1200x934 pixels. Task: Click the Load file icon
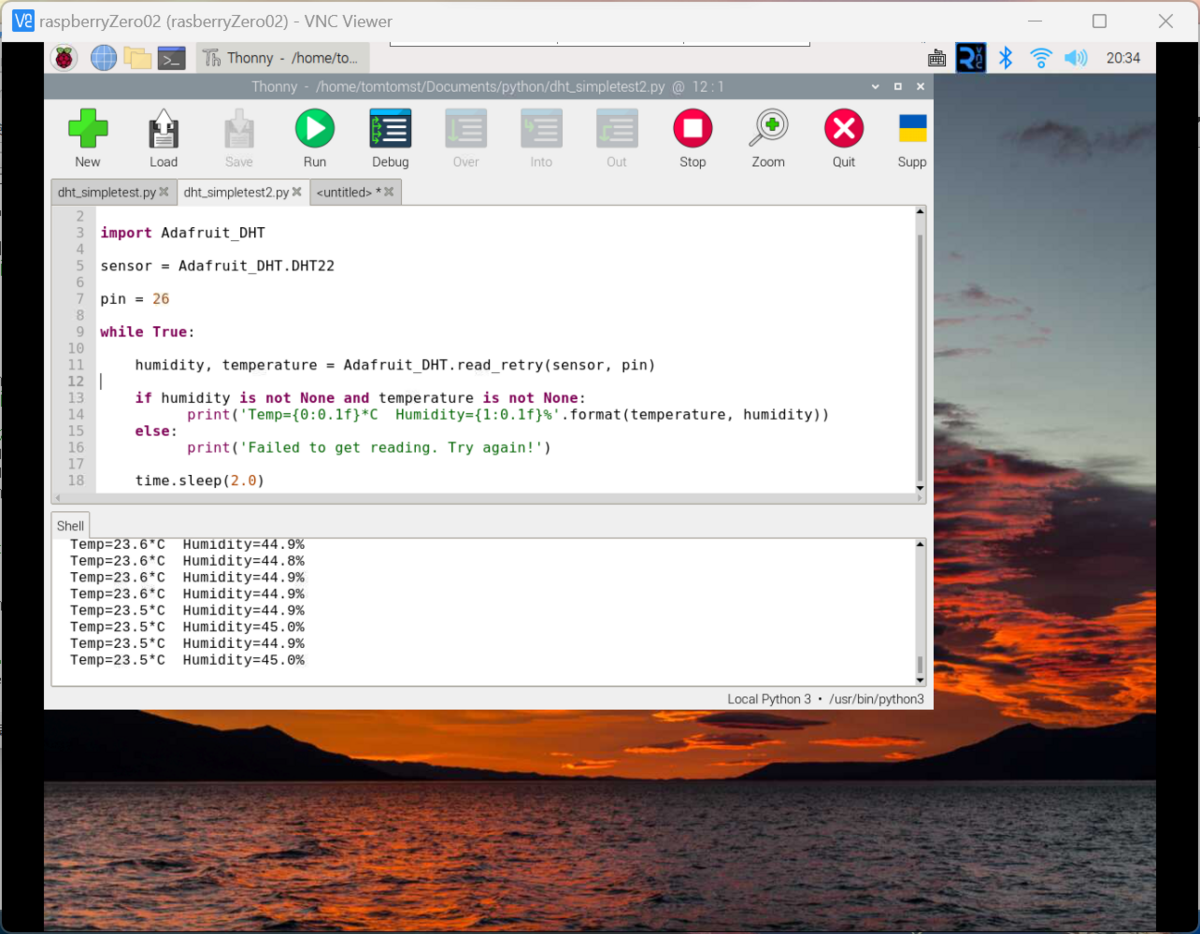click(163, 129)
